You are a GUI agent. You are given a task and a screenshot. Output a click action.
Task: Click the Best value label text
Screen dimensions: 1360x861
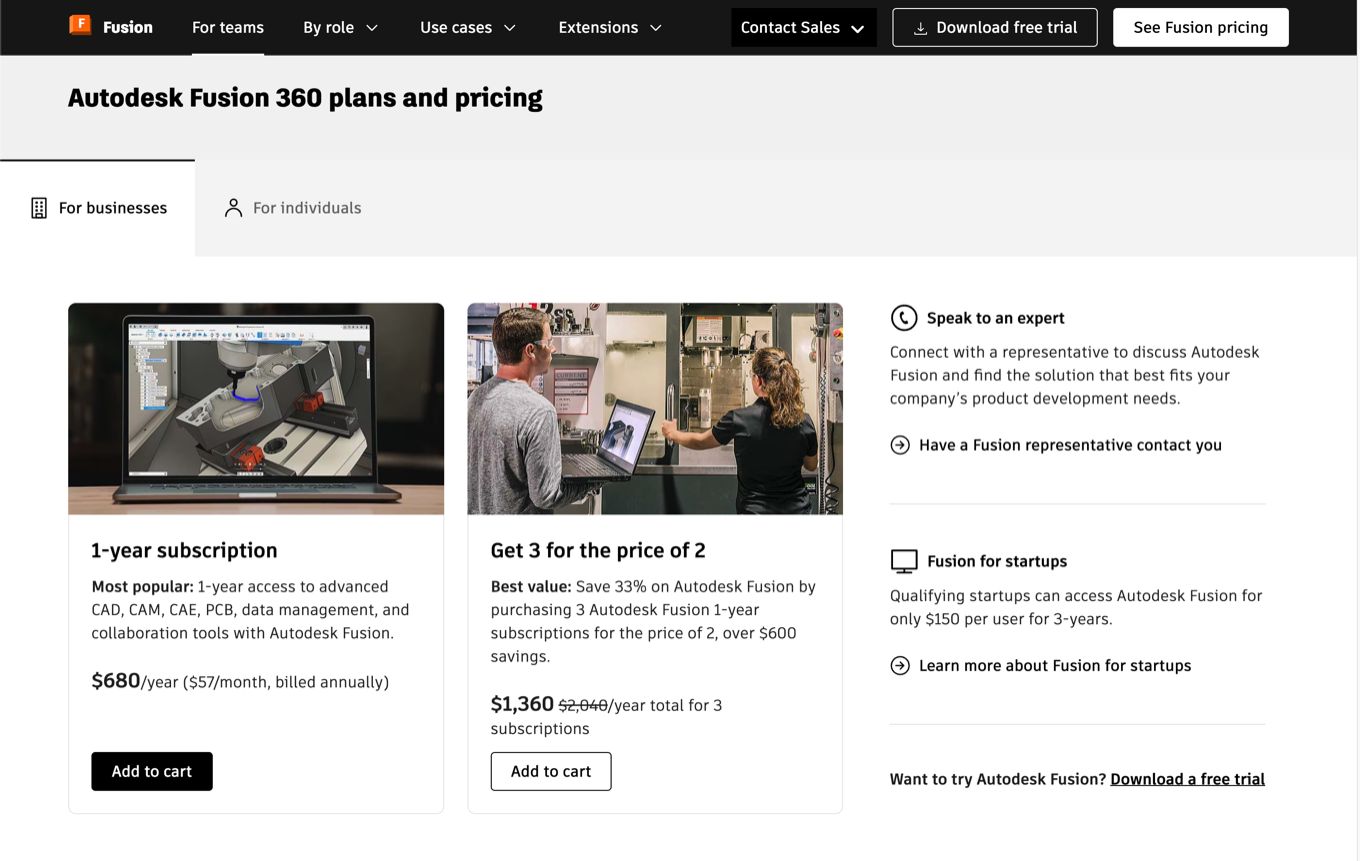(531, 587)
